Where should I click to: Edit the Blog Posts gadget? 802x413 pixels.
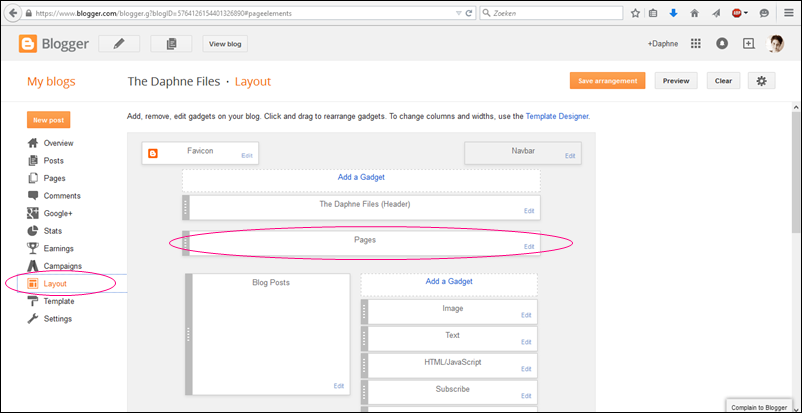click(339, 386)
